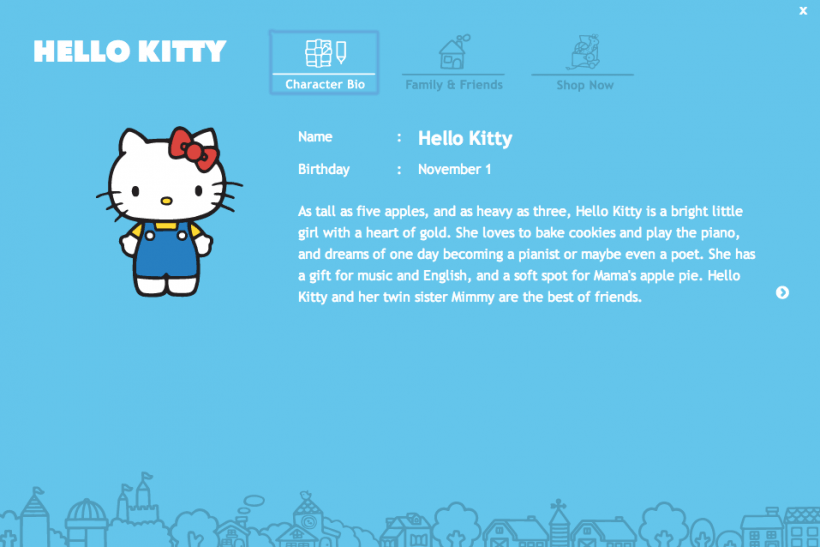
Task: Switch to the Family & Friends tab label
Action: pyautogui.click(x=454, y=85)
